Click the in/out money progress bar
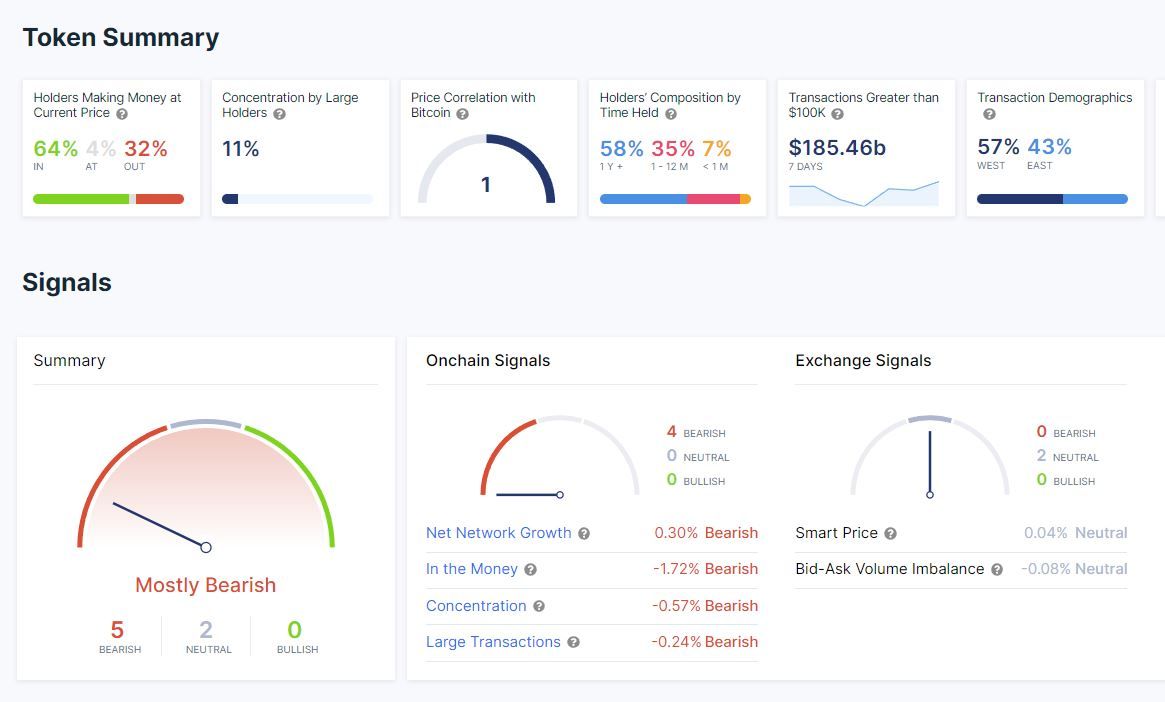1165x702 pixels. click(x=108, y=199)
